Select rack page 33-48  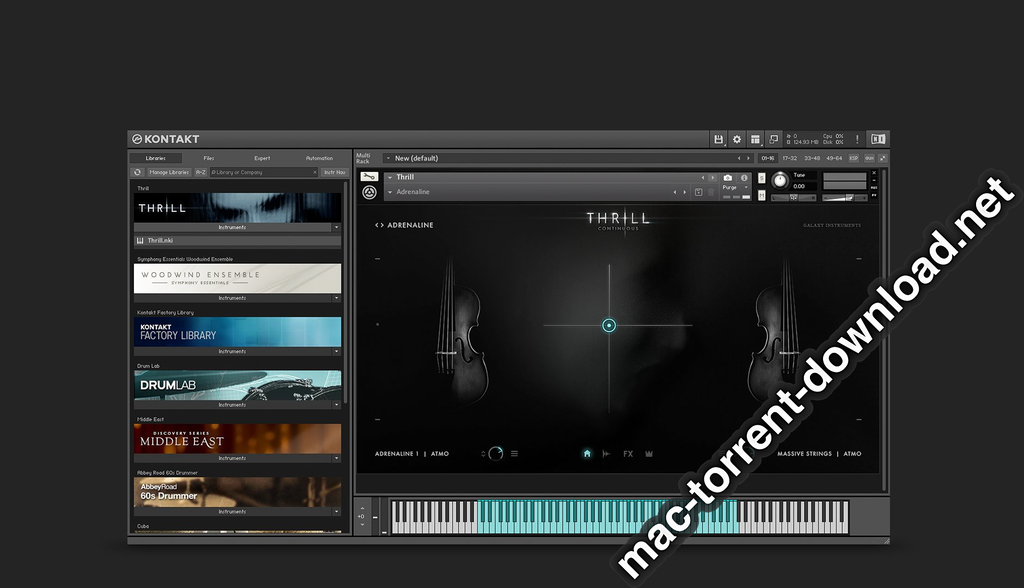click(x=812, y=158)
